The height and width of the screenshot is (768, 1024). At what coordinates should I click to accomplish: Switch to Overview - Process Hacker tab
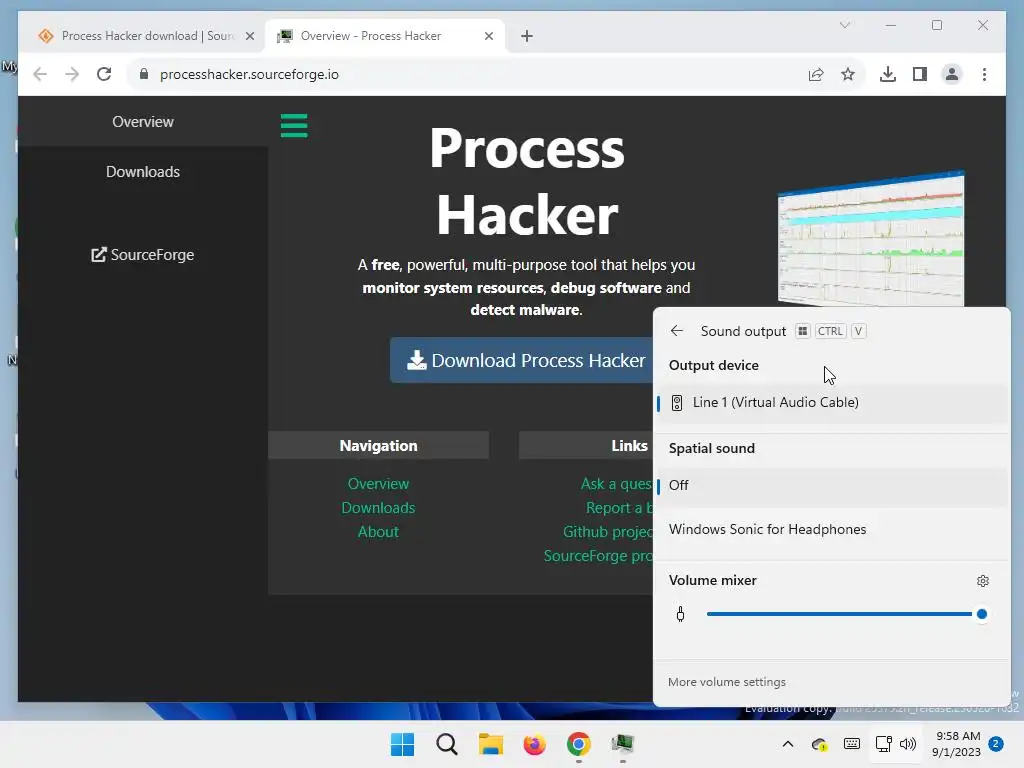tap(385, 36)
